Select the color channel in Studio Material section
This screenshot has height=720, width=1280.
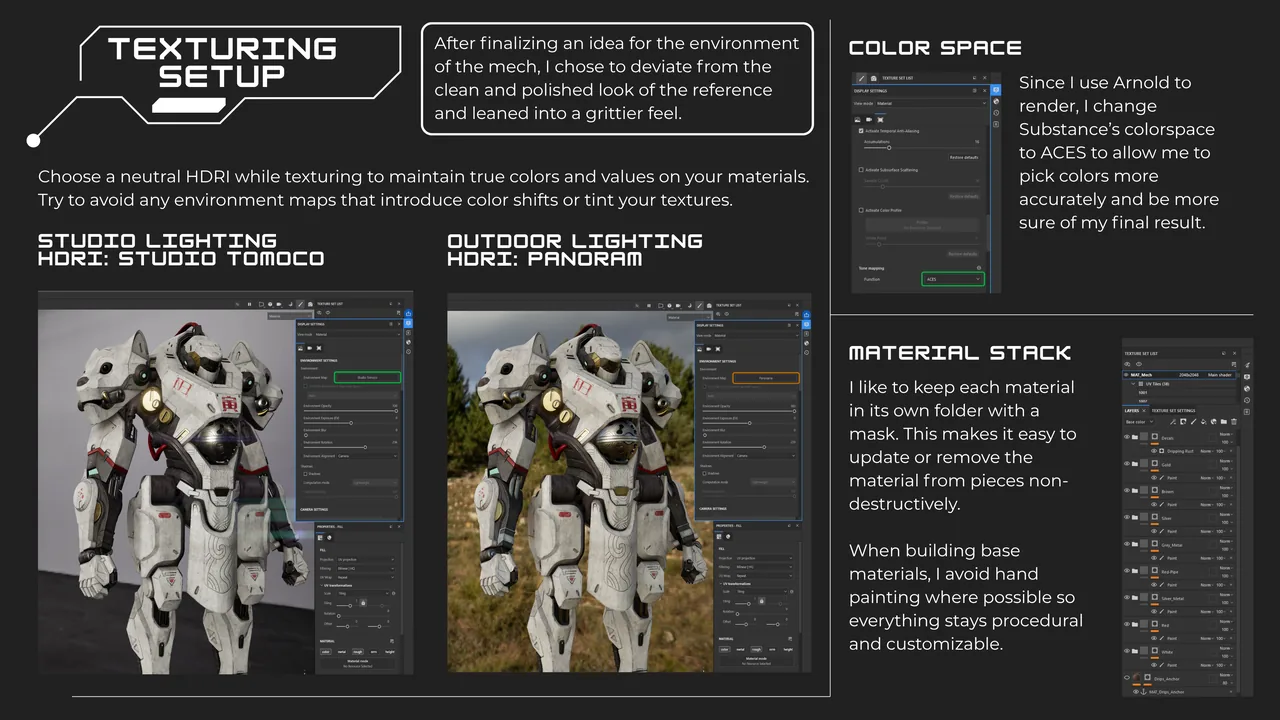326,652
